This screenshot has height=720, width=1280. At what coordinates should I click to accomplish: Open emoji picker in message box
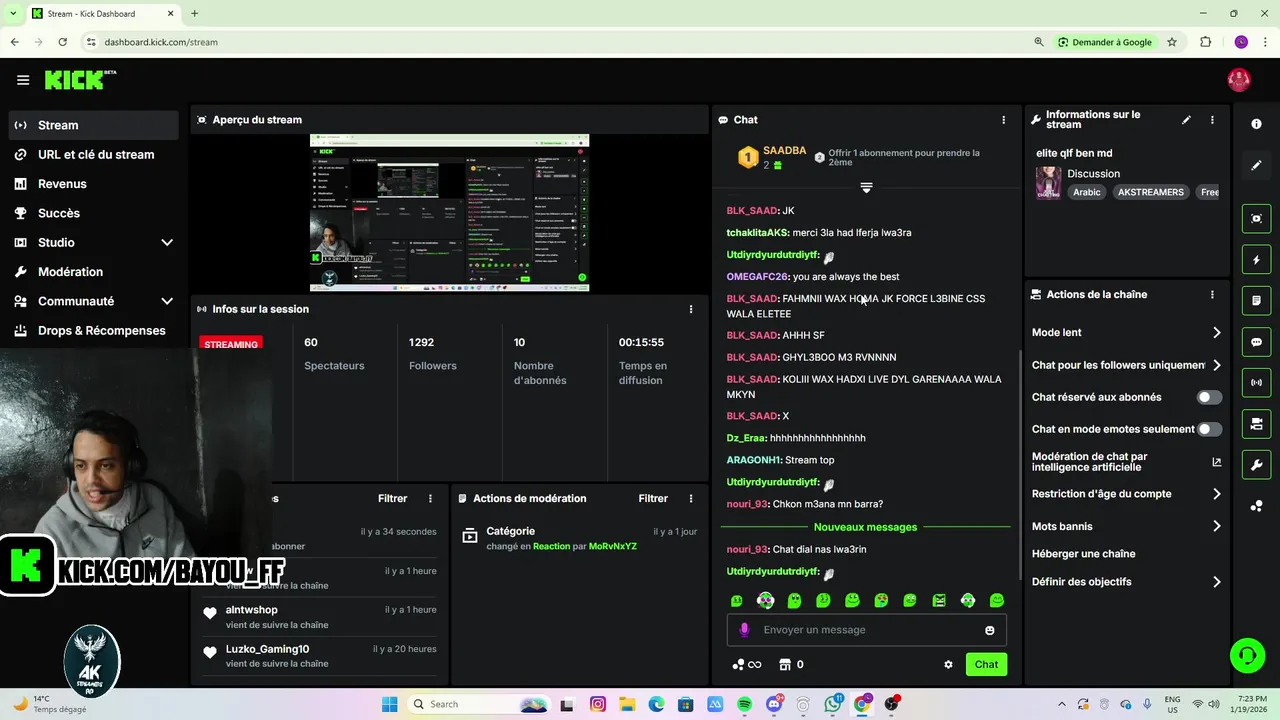click(990, 630)
